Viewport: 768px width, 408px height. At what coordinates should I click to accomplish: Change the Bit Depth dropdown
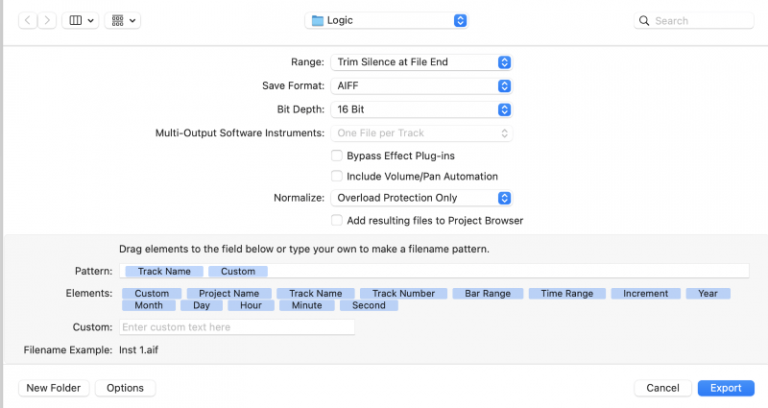pos(423,109)
